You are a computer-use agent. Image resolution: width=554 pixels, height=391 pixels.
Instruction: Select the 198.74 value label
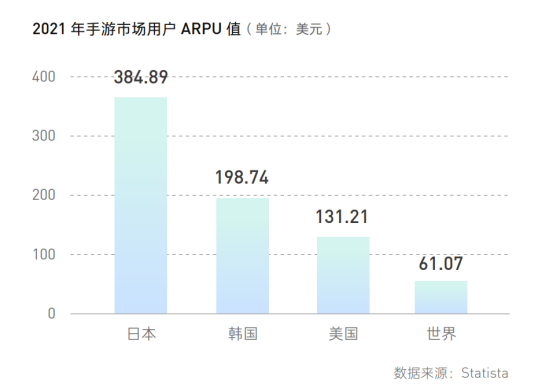(242, 177)
